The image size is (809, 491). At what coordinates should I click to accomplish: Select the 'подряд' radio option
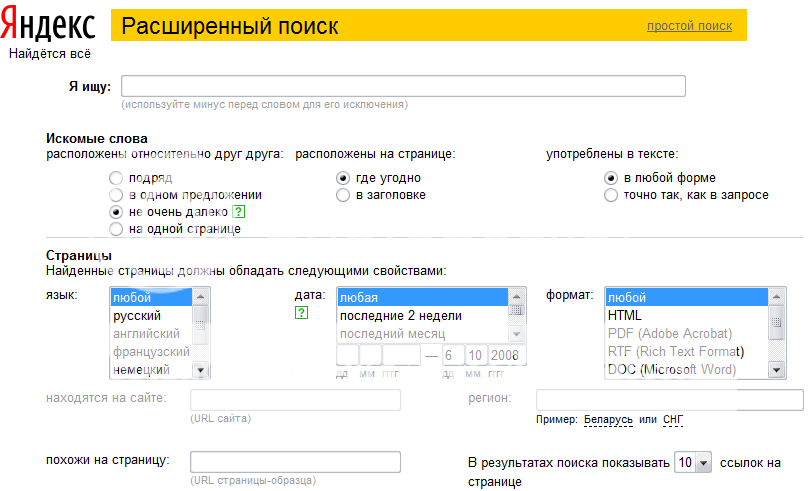pos(115,178)
